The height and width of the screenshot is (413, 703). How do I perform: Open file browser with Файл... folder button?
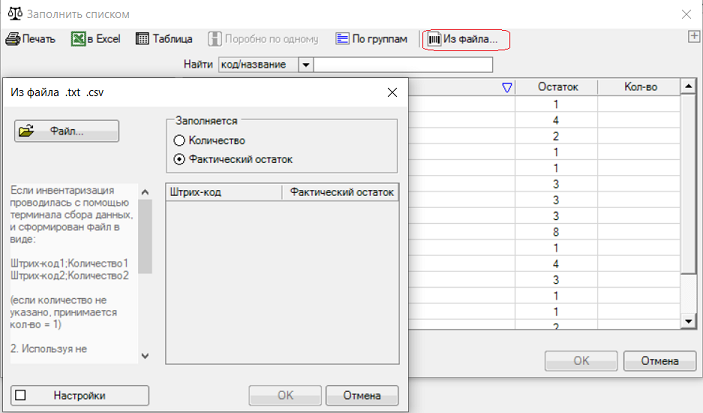67,131
